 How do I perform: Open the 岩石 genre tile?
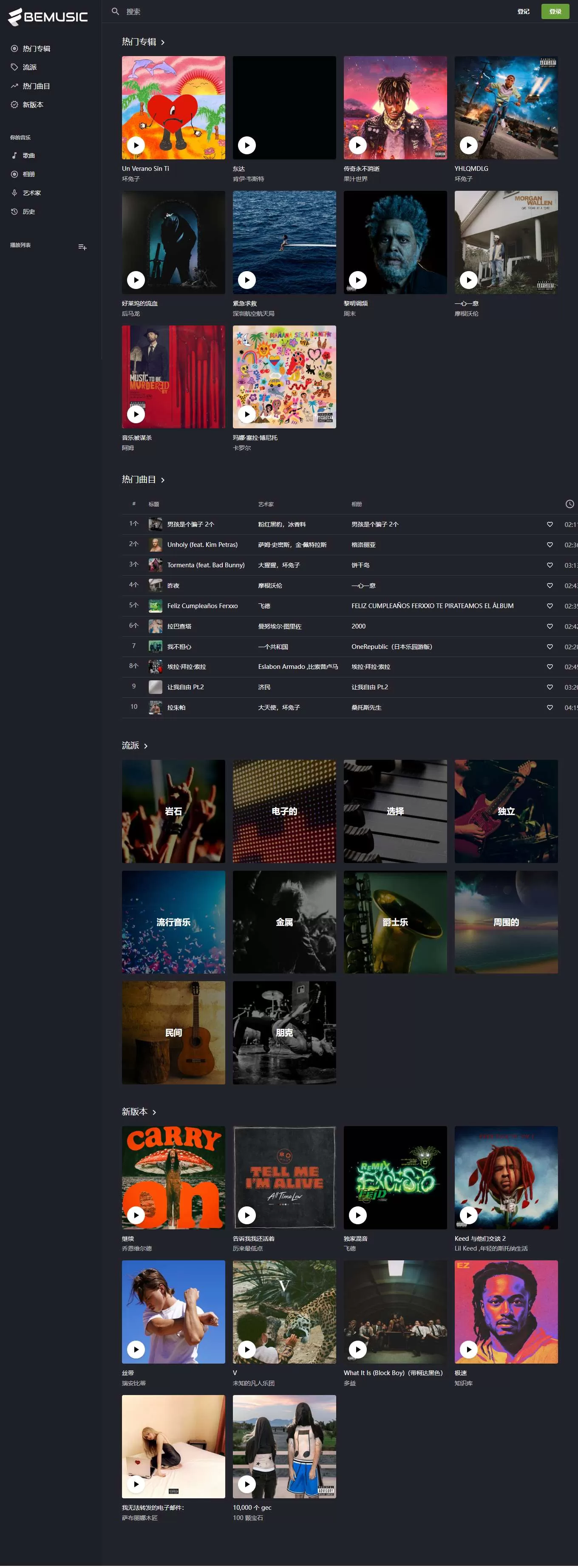173,811
